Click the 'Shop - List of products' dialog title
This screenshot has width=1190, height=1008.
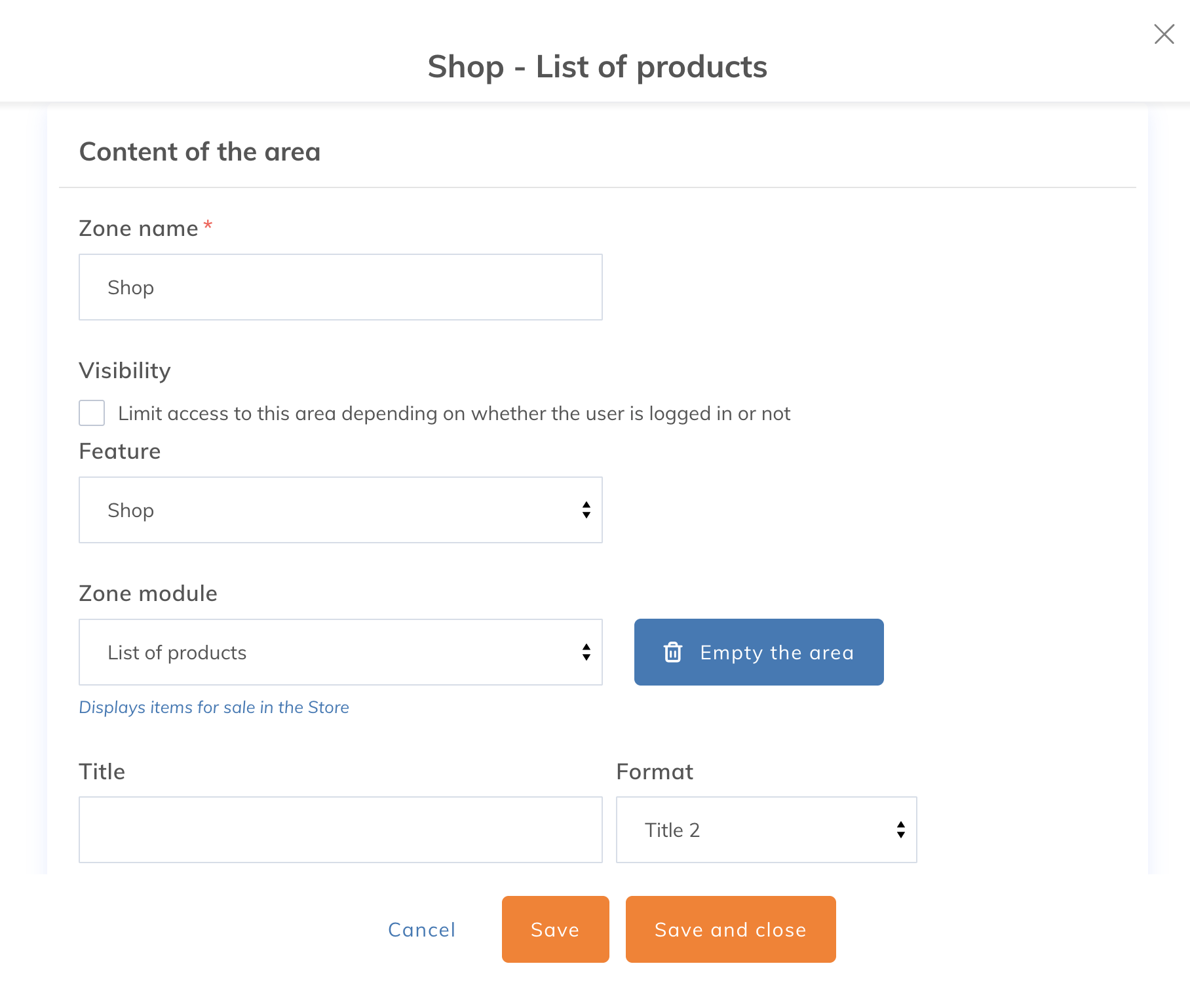tap(597, 66)
